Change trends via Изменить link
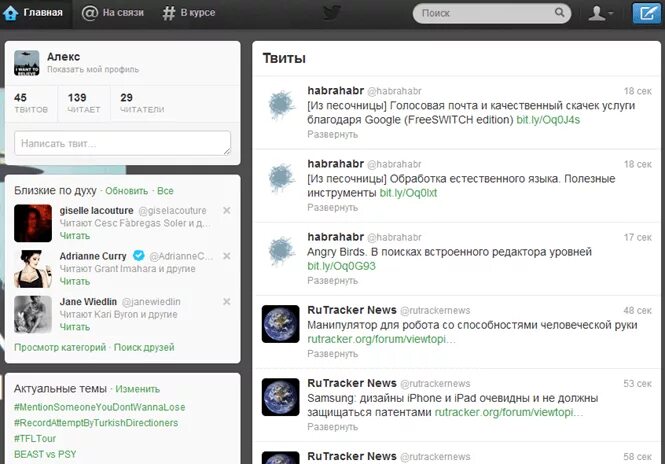Viewport: 665px width, 464px height. point(138,389)
